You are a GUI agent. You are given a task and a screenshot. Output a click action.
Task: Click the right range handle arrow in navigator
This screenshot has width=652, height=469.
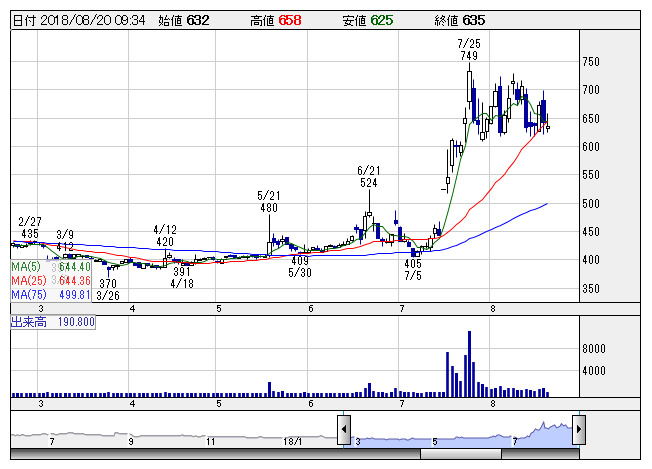click(578, 429)
